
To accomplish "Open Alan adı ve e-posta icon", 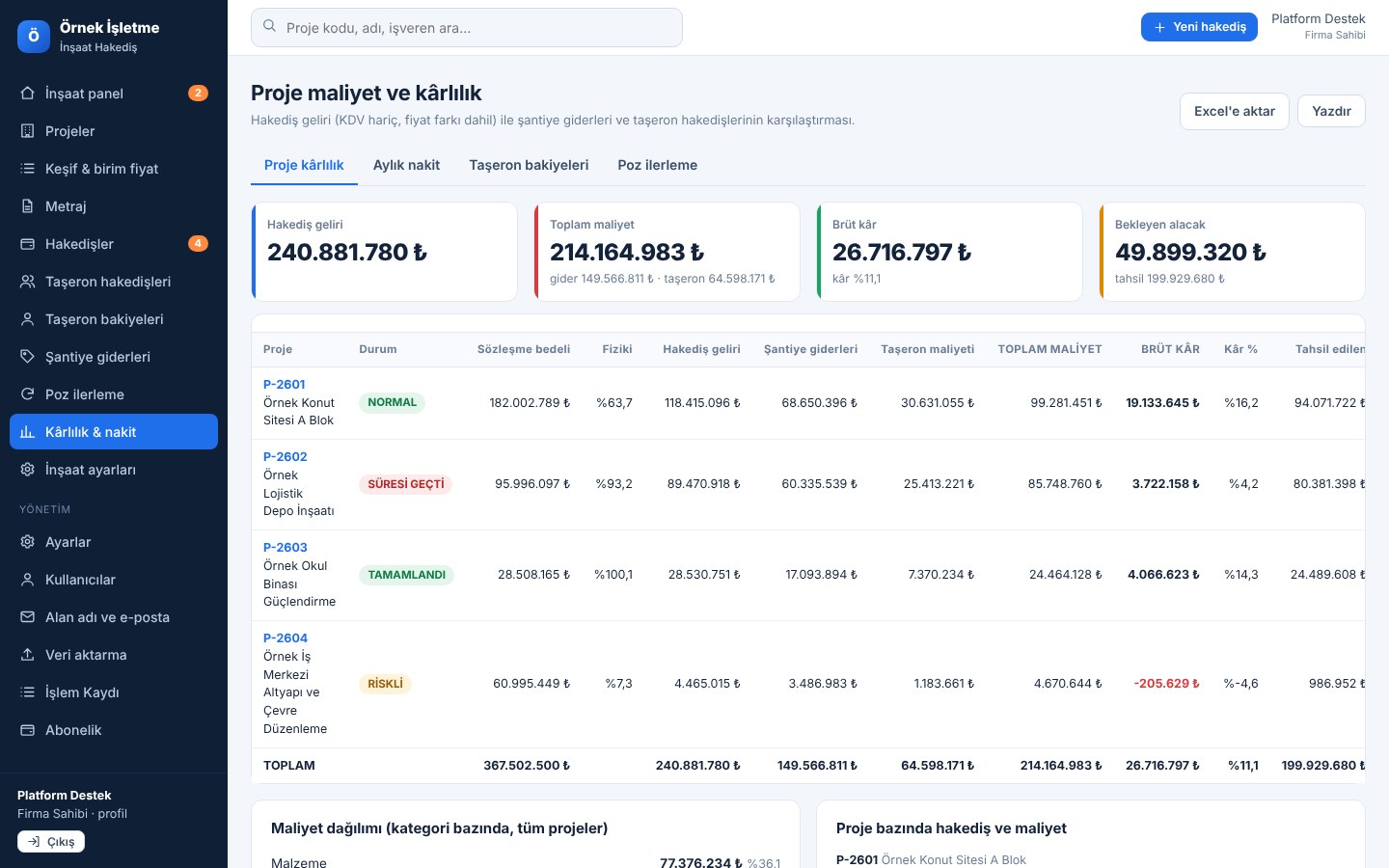I will [x=27, y=617].
